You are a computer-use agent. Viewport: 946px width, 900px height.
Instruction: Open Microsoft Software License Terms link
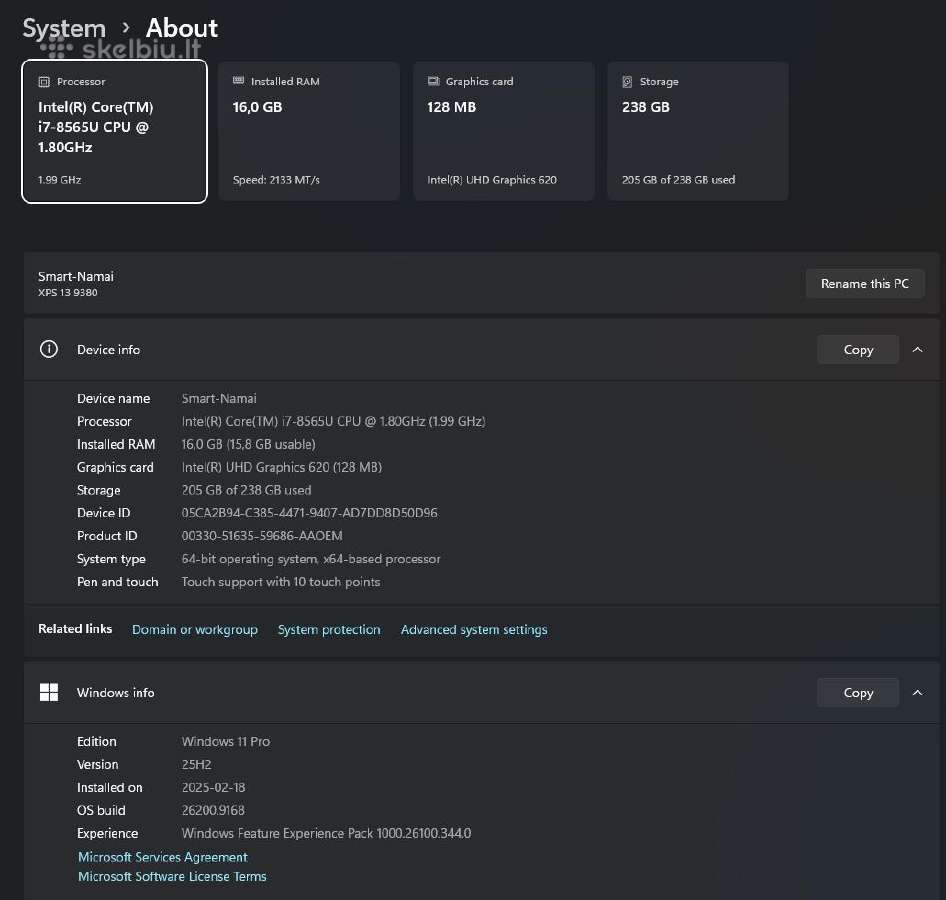click(x=172, y=876)
